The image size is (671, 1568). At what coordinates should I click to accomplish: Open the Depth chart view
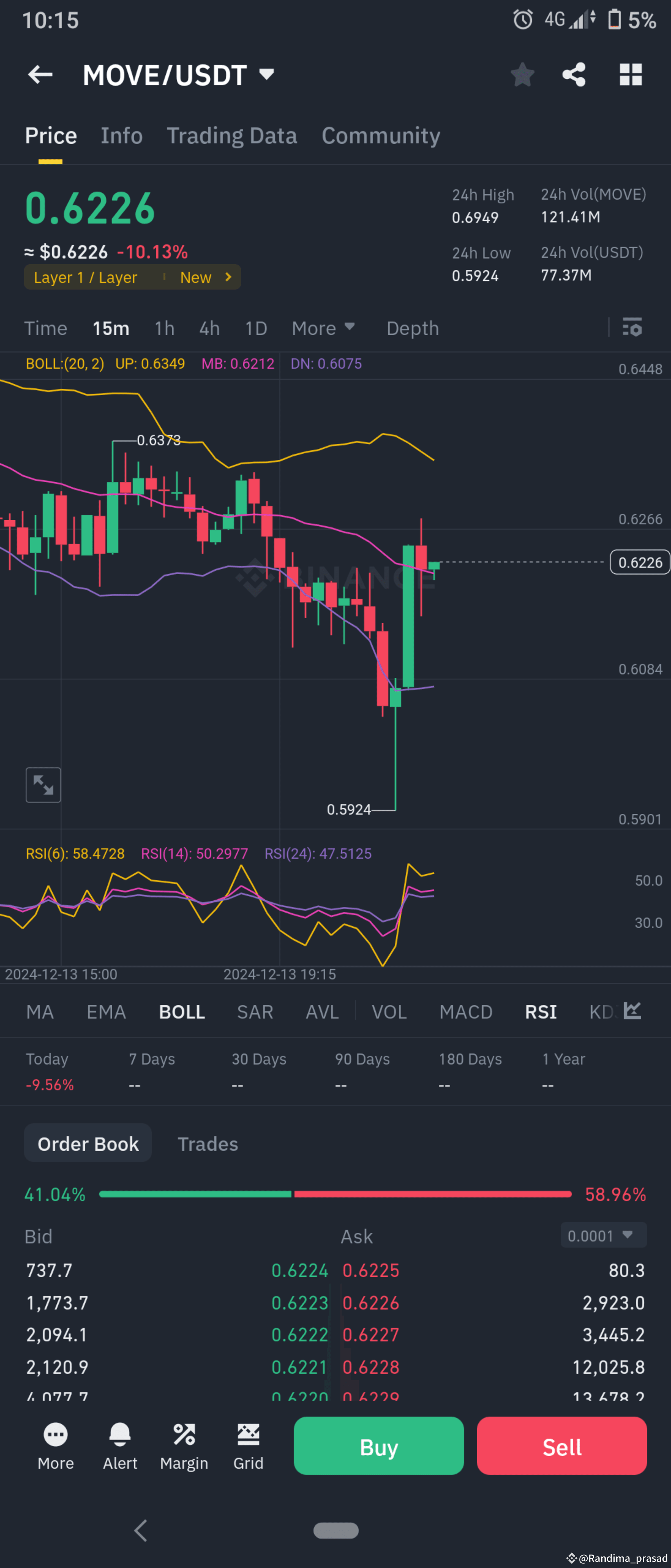point(413,328)
